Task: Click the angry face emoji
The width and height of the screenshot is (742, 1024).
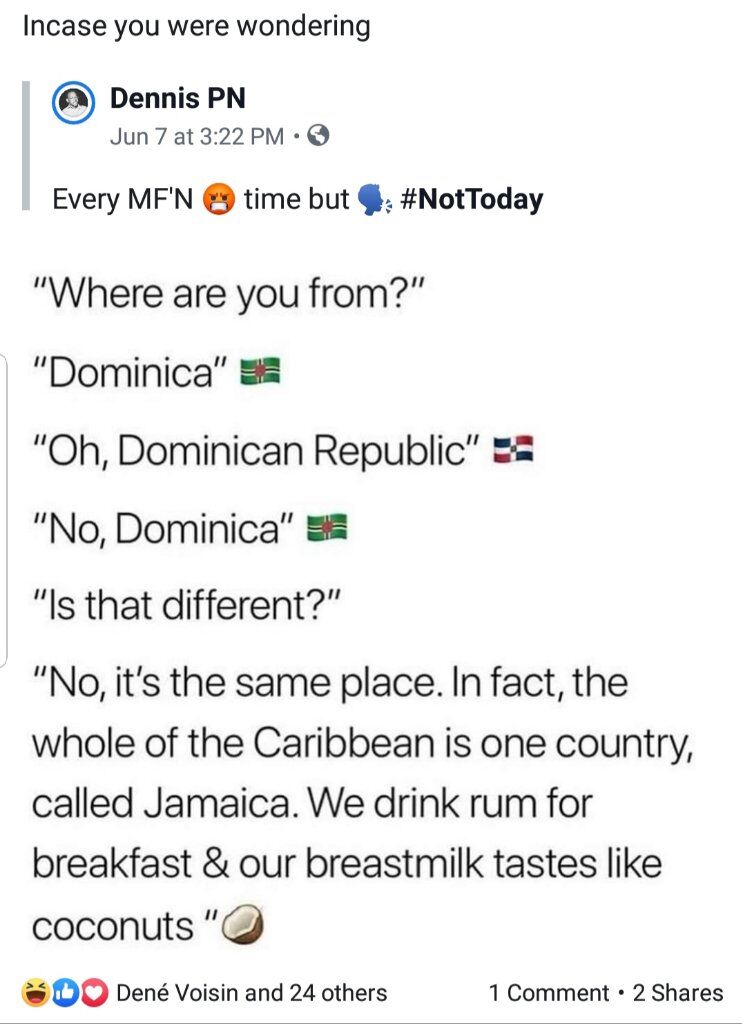Action: (x=219, y=199)
